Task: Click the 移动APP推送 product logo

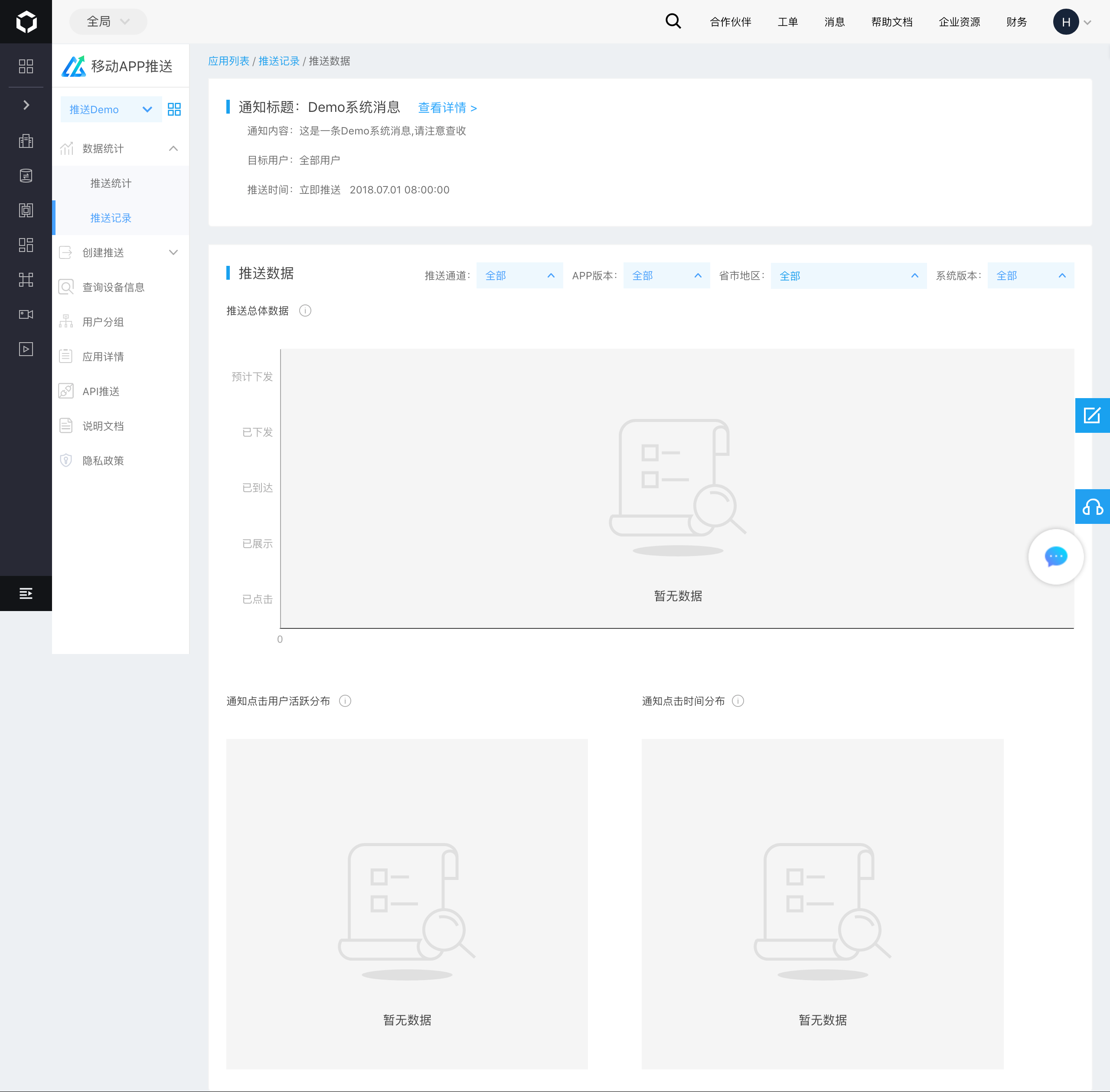Action: point(74,66)
